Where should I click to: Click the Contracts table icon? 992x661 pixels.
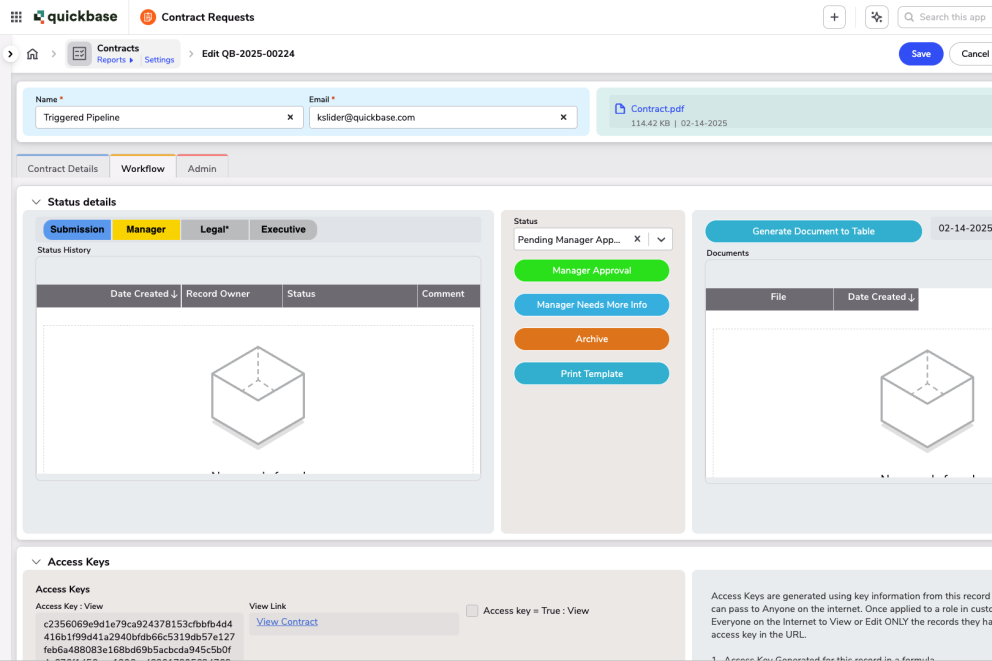79,53
